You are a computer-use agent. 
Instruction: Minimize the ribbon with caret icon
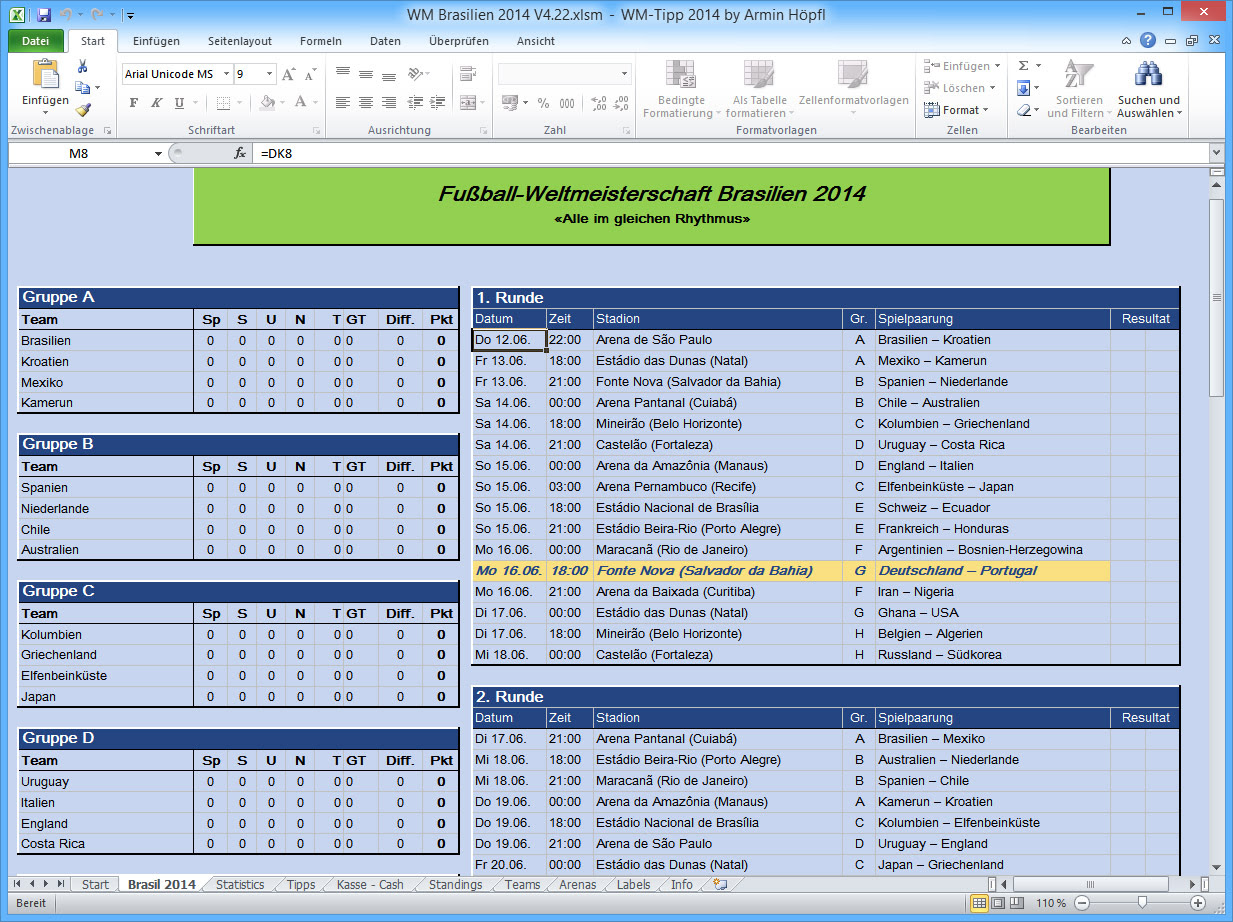point(1126,41)
